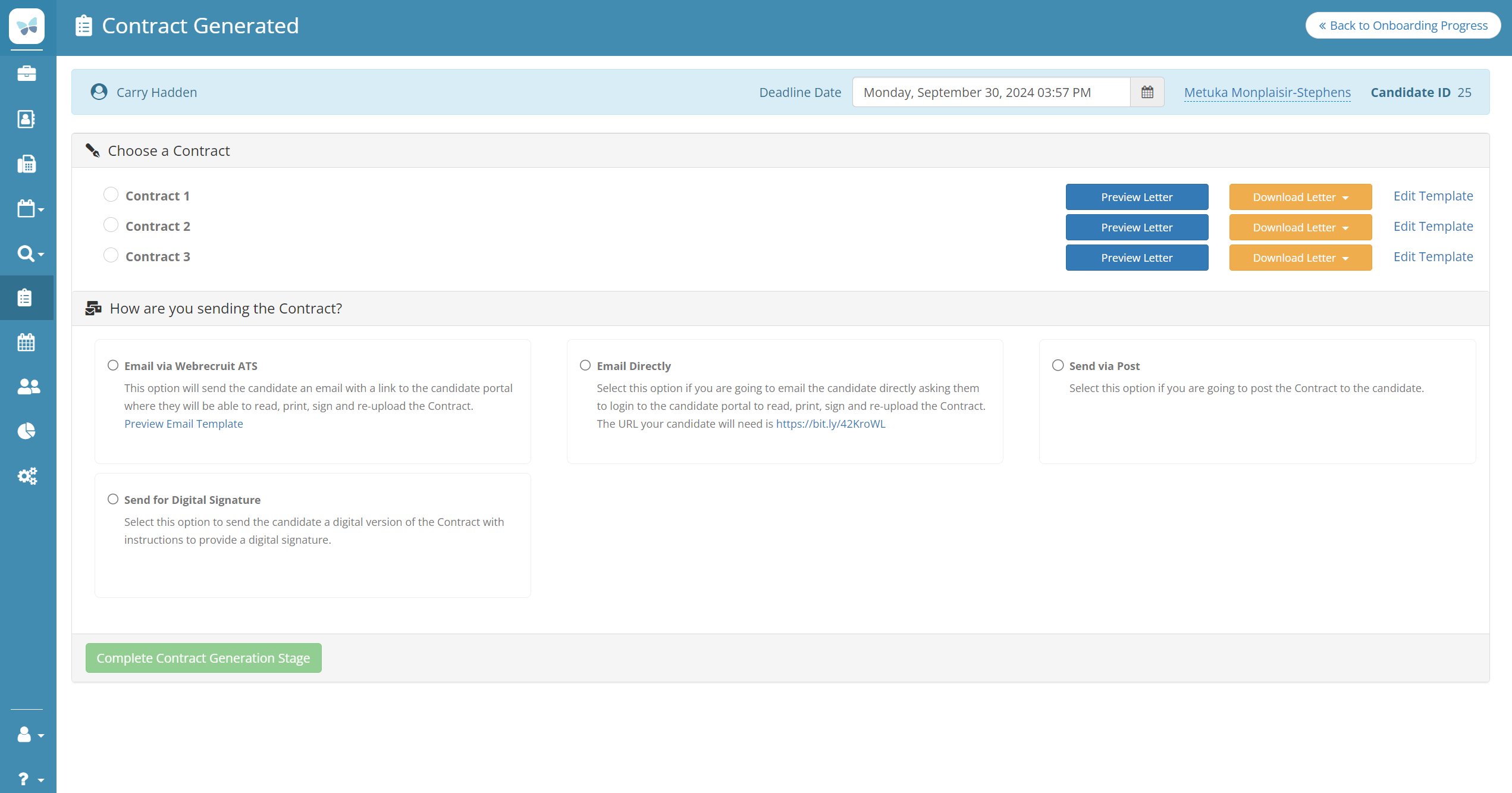Choose Email via Webrecruit ATS option
Image resolution: width=1512 pixels, height=793 pixels.
point(113,365)
